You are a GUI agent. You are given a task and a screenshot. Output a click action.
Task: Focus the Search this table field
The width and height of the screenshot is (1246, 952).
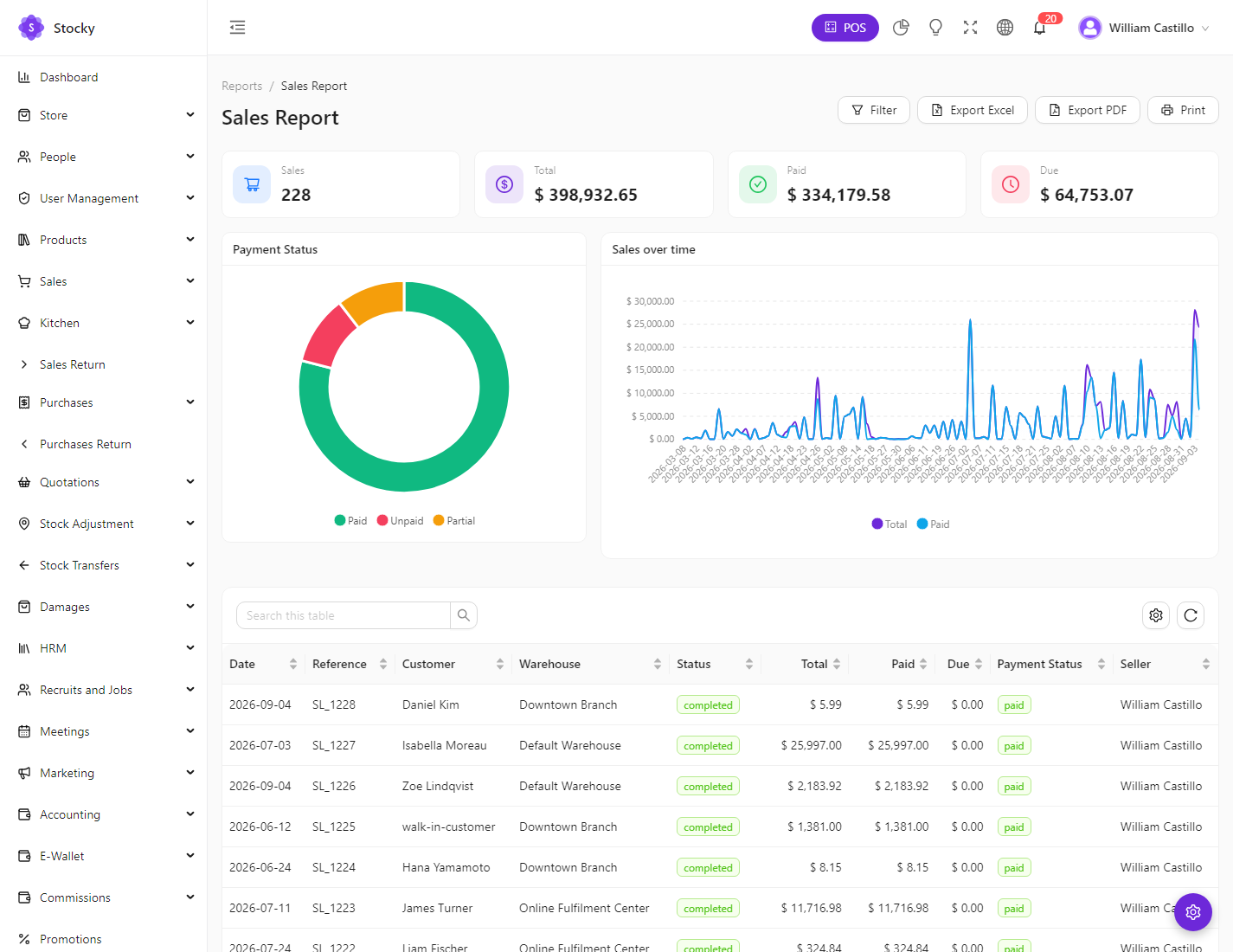click(344, 615)
